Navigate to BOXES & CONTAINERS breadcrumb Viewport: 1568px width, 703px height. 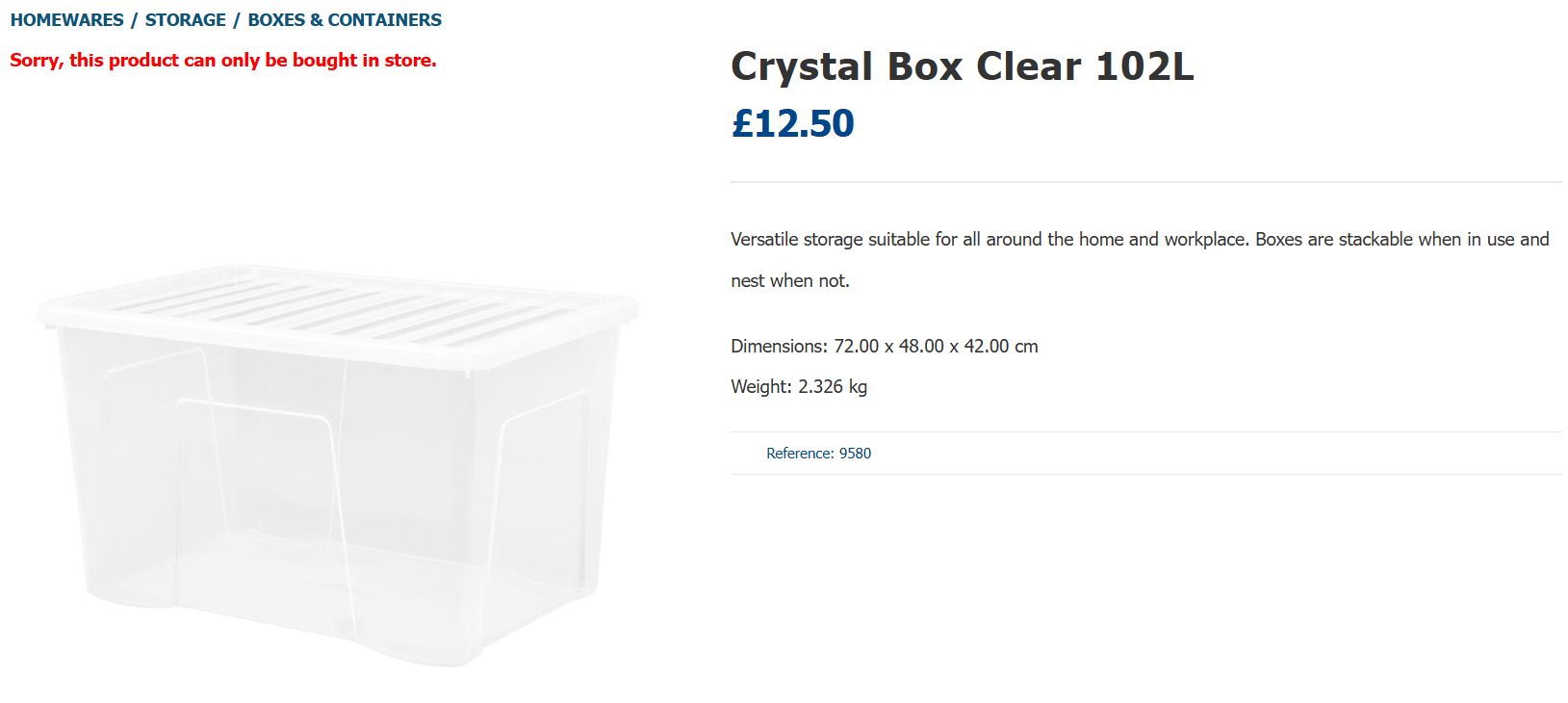[345, 20]
